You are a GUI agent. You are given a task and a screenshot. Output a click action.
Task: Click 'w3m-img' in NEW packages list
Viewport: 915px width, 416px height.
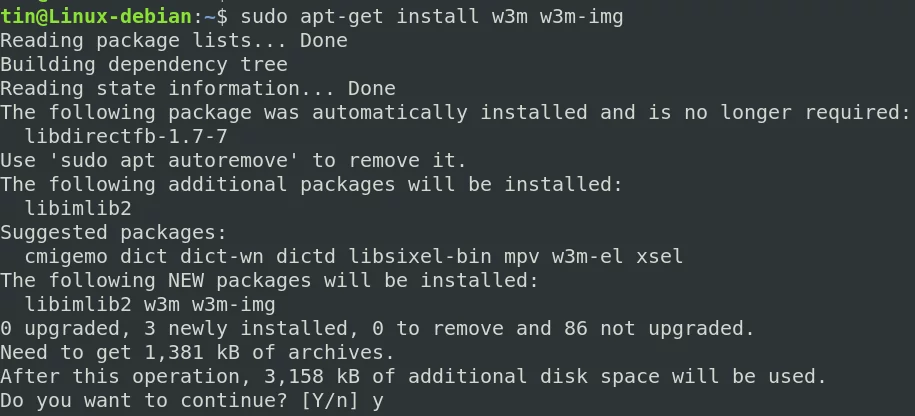pos(233,305)
